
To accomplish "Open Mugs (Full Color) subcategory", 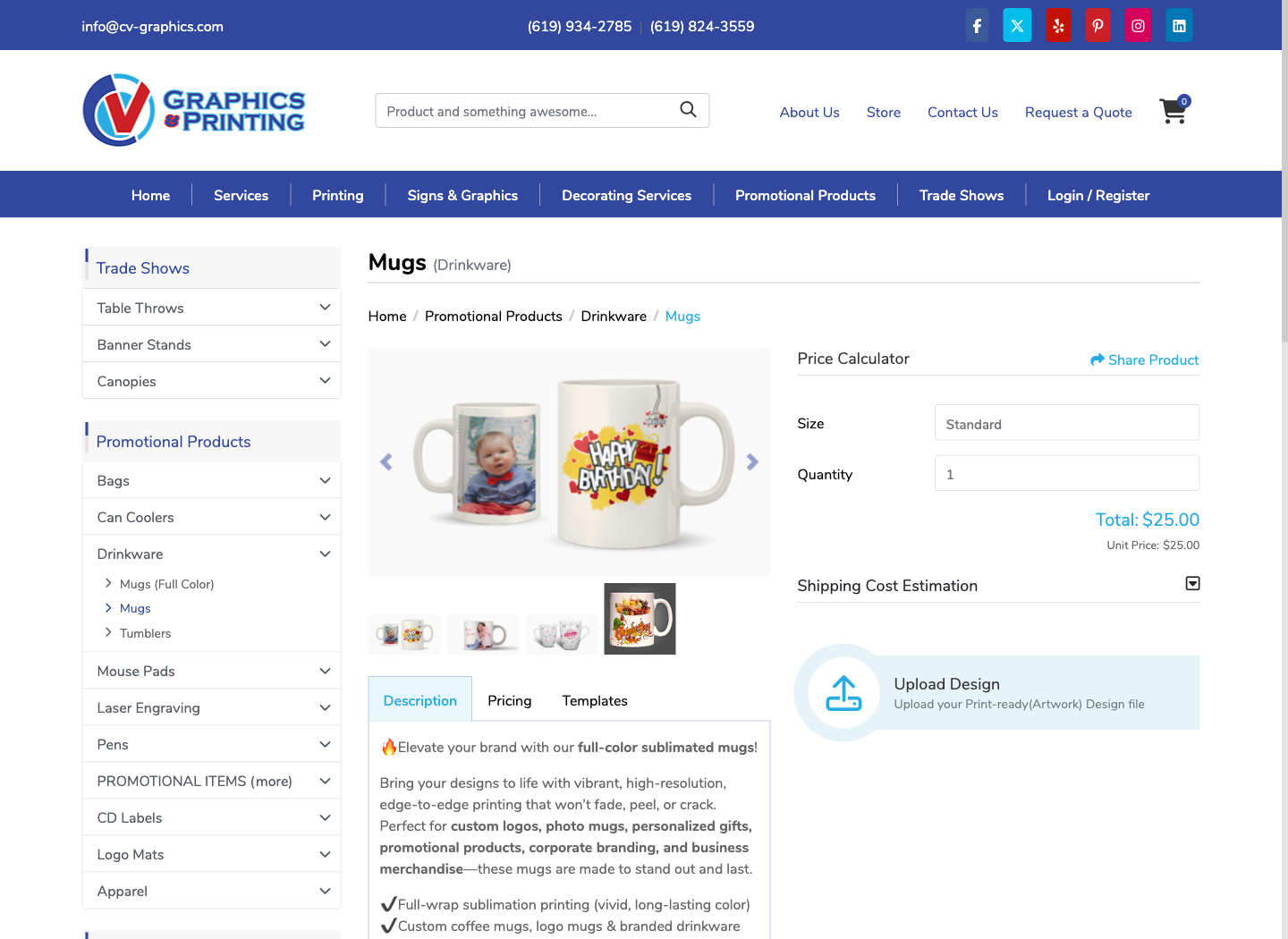I will click(166, 584).
